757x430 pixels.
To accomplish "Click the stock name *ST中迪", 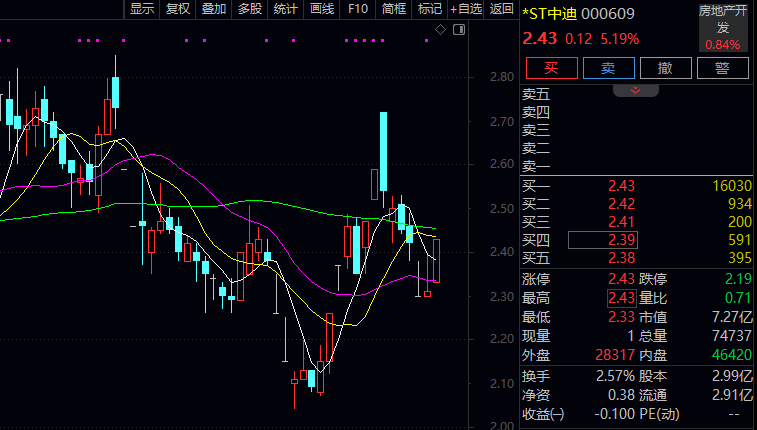I will pos(550,14).
